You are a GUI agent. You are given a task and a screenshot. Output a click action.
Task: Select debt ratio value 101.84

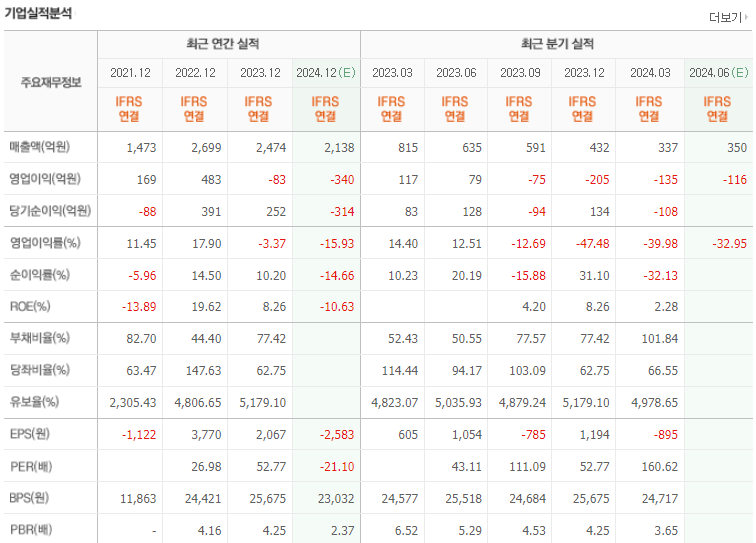[660, 339]
